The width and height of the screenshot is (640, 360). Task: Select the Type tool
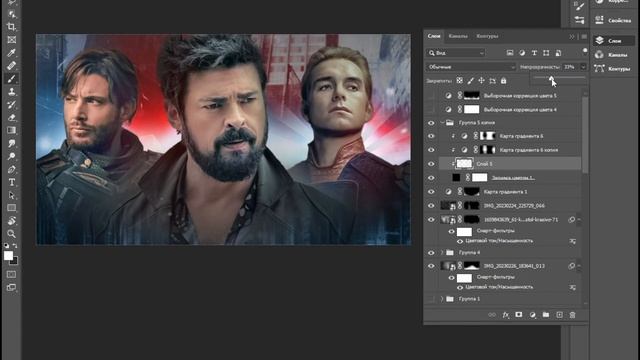click(x=11, y=182)
